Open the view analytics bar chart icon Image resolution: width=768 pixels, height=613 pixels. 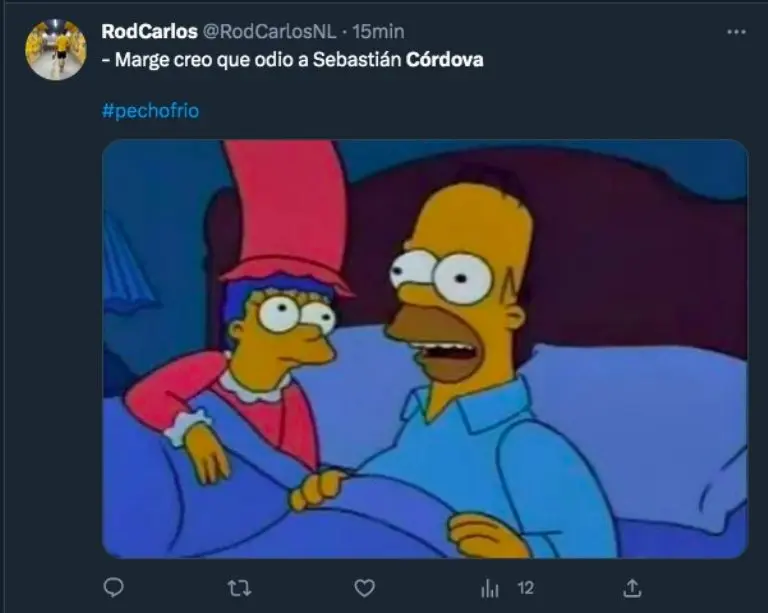pos(489,588)
